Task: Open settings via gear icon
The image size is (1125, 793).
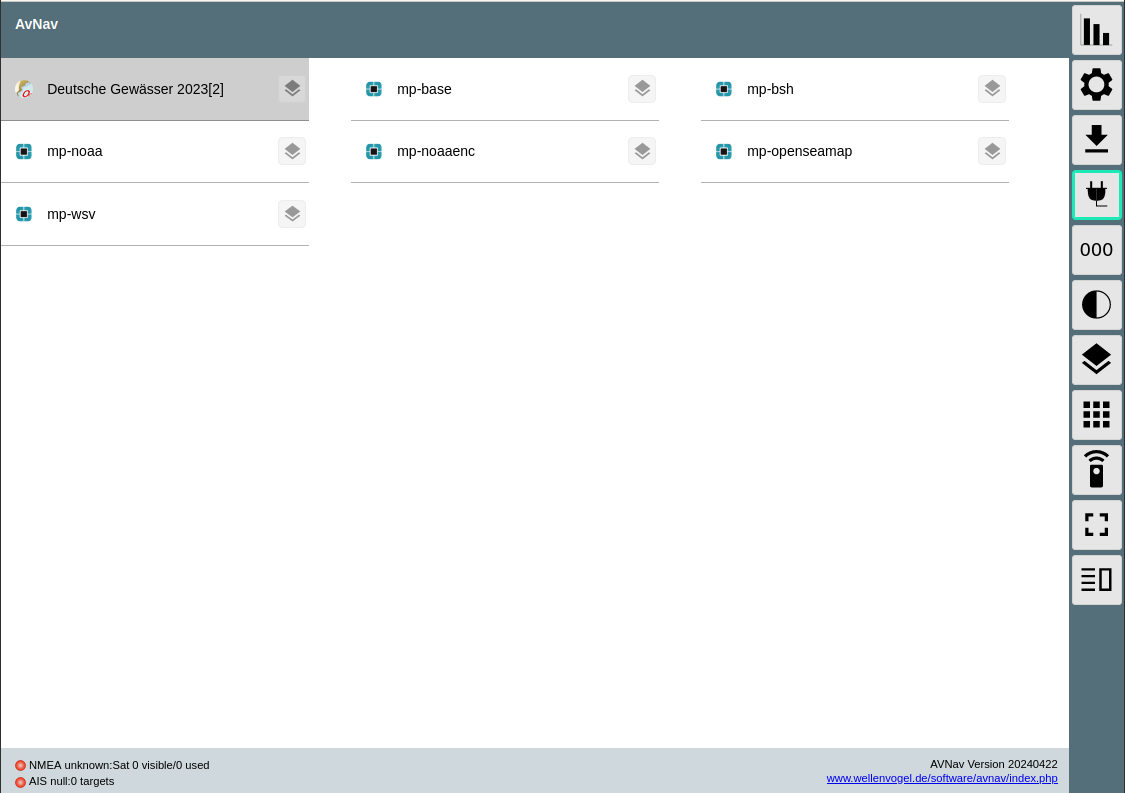Action: click(x=1096, y=85)
